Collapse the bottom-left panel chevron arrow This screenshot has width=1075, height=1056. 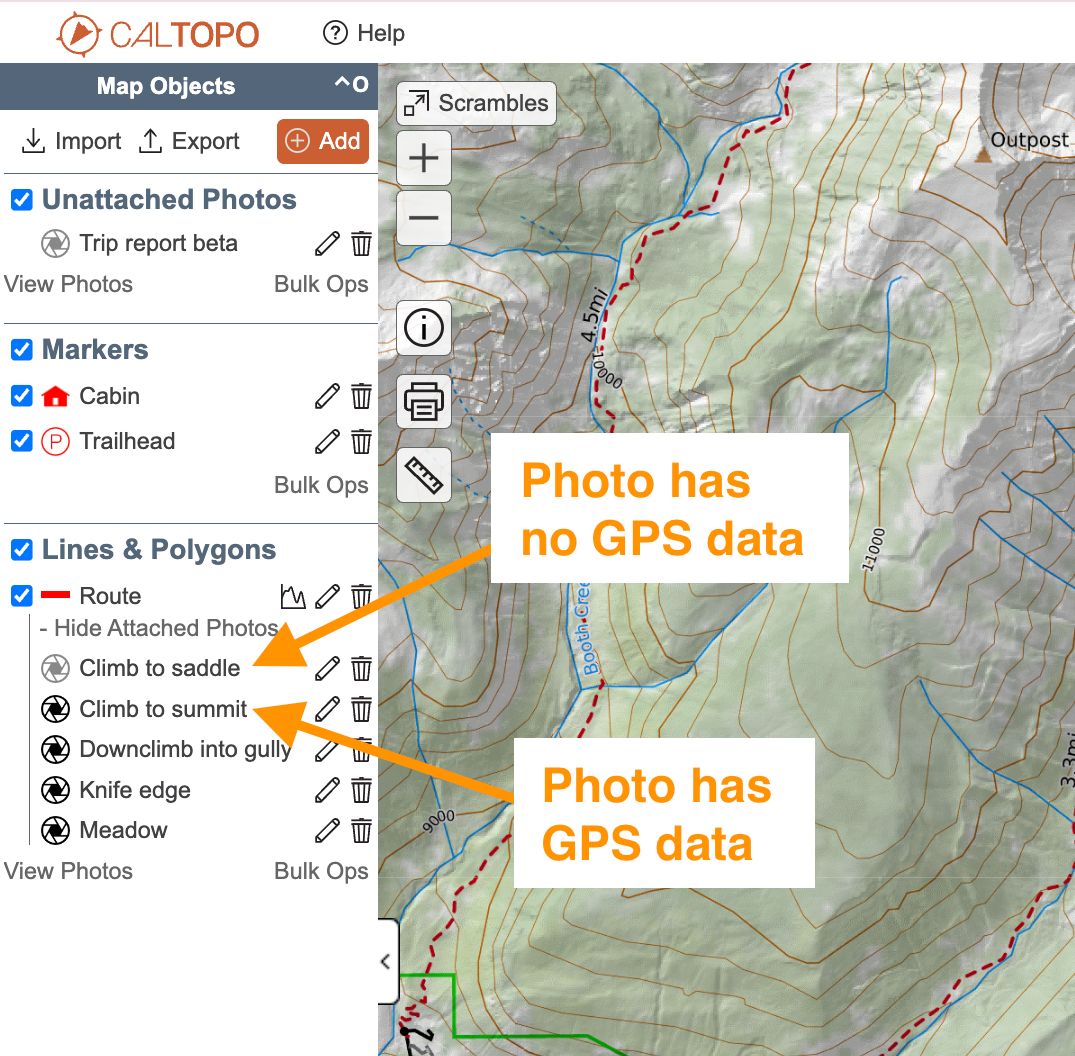385,961
